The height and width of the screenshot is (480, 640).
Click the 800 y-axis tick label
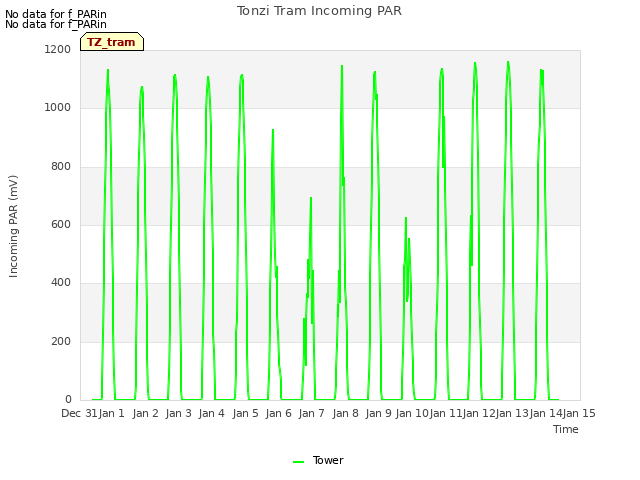pyautogui.click(x=61, y=167)
